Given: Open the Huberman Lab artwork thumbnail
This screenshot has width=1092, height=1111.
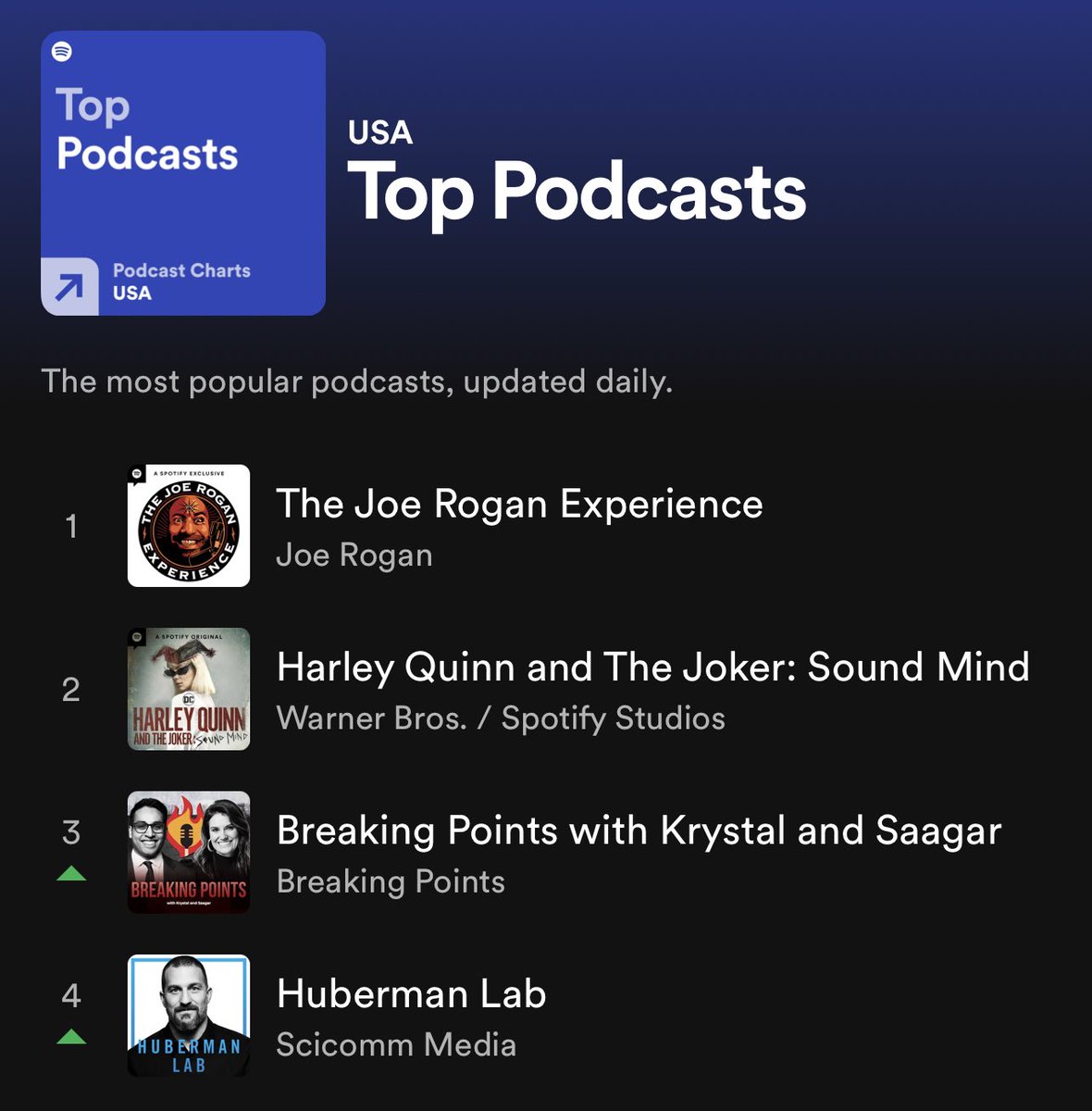Looking at the screenshot, I should (189, 1016).
